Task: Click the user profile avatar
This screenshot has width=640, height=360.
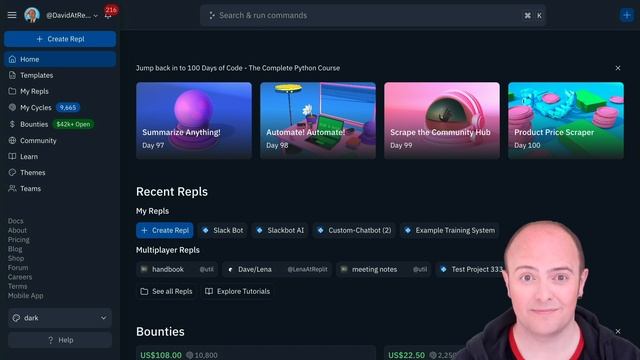Action: click(32, 15)
